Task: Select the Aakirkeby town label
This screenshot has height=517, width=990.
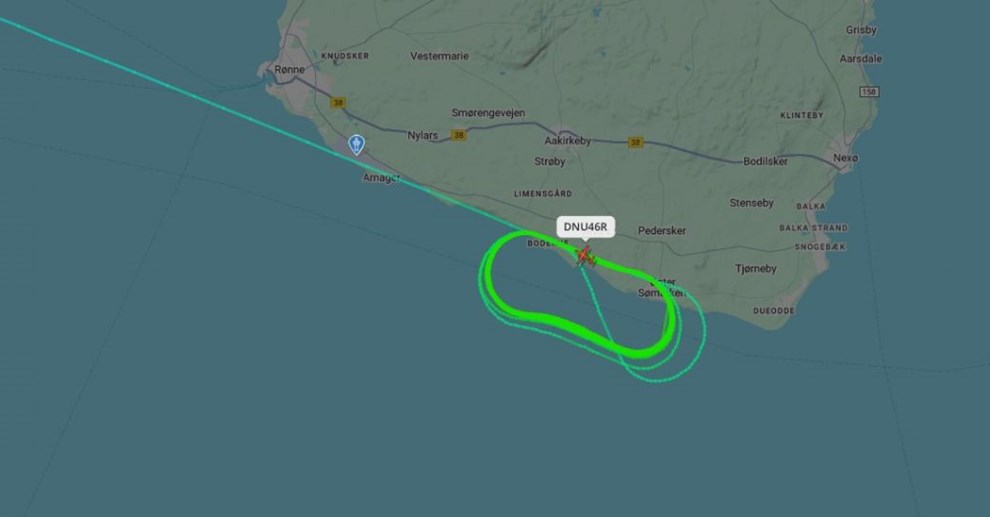Action: pos(568,141)
